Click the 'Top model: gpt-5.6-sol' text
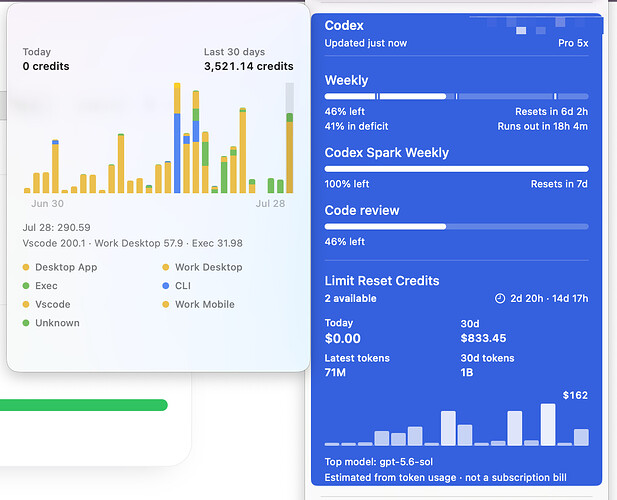This screenshot has width=617, height=500. [379, 462]
